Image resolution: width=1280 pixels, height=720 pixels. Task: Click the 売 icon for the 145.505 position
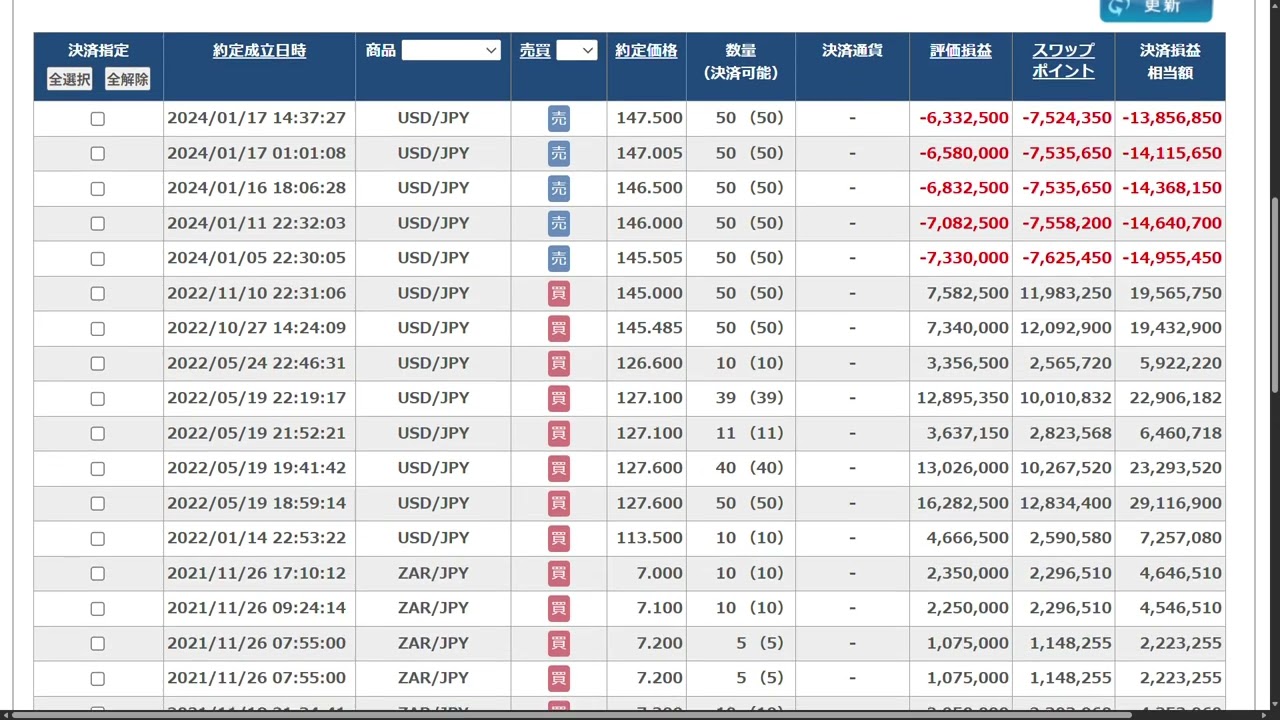click(558, 258)
